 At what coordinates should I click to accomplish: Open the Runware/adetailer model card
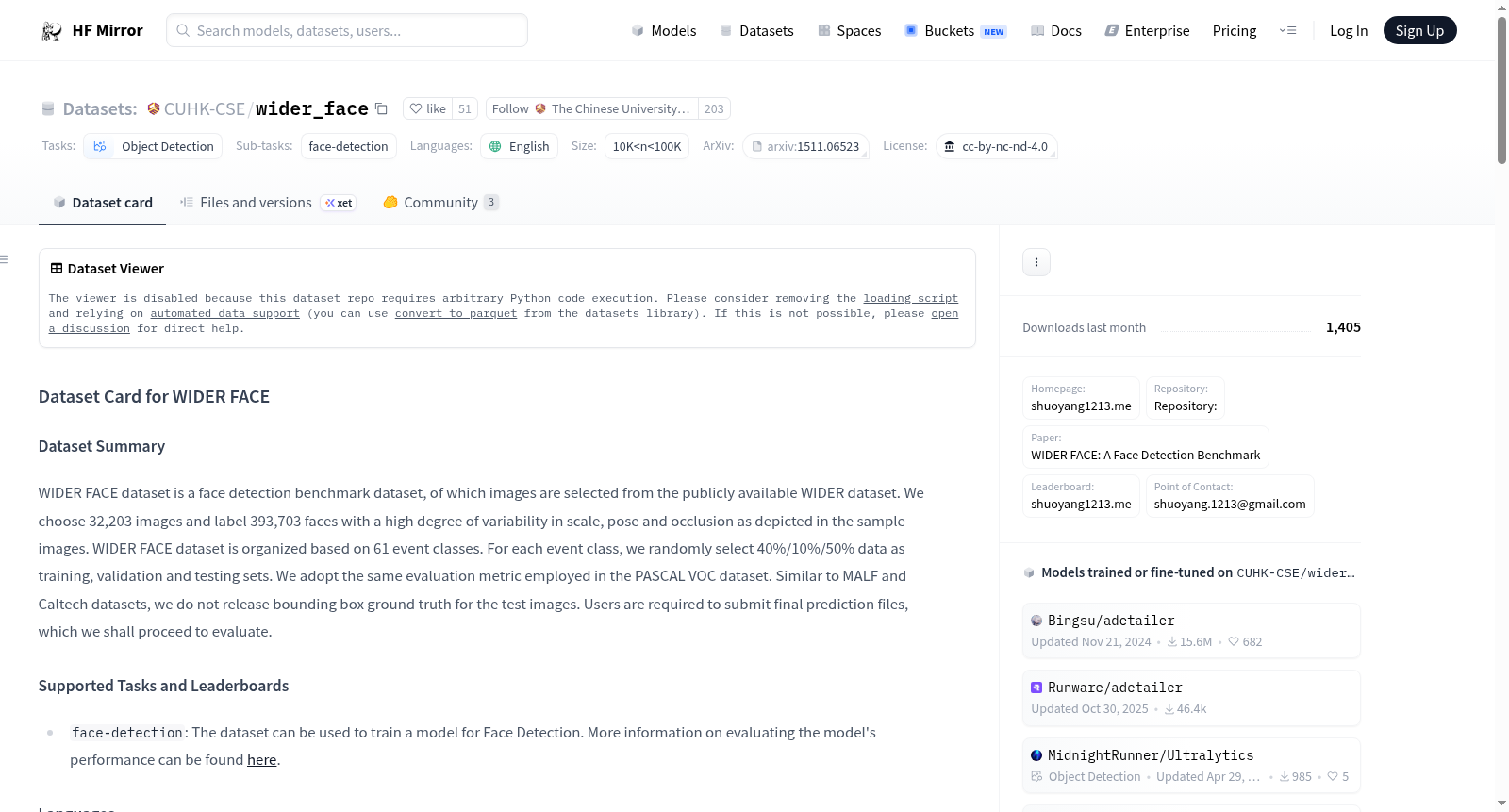coord(1191,698)
